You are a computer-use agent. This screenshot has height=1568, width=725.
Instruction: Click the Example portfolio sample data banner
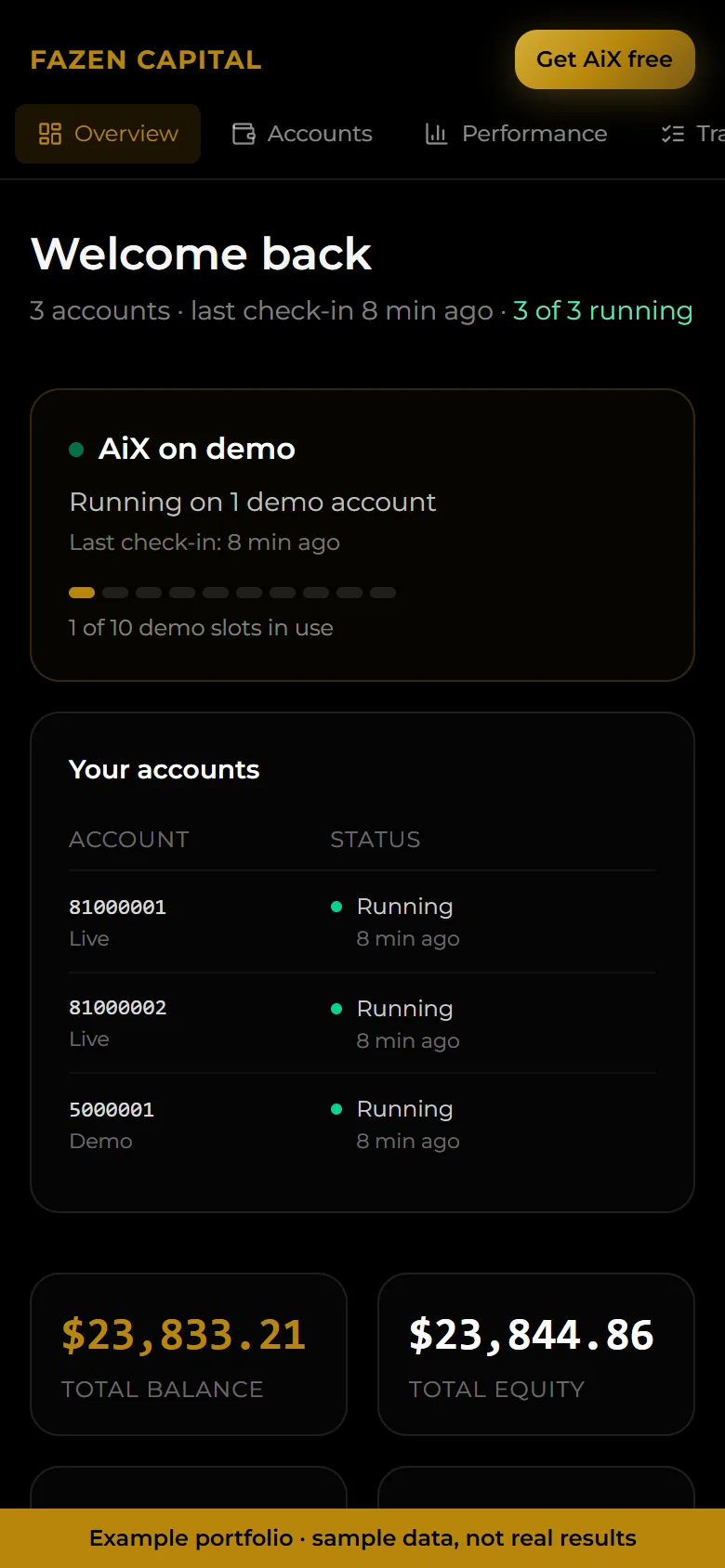362,1538
